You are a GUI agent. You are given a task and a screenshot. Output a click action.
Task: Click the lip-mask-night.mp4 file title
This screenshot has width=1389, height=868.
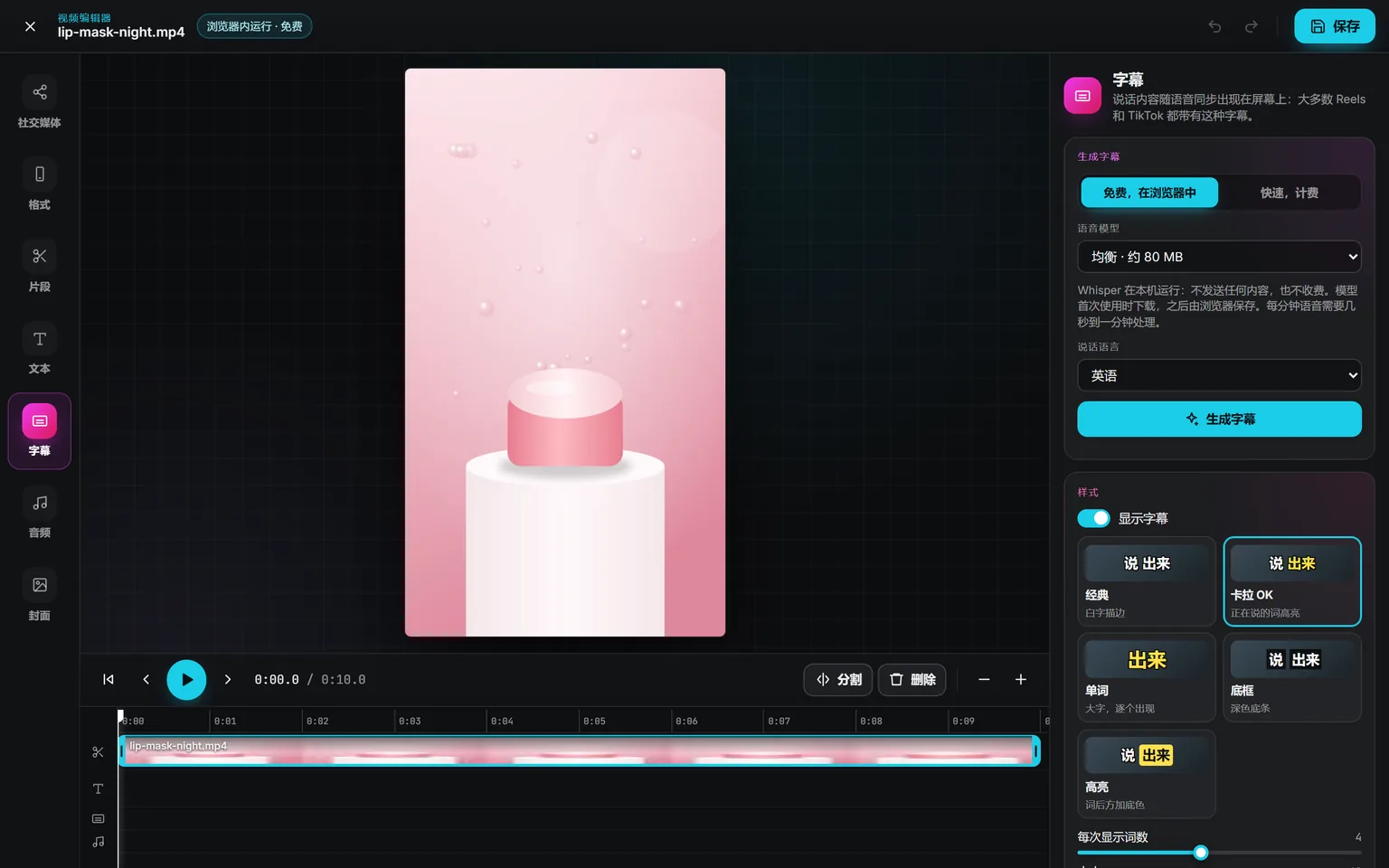[x=121, y=33]
